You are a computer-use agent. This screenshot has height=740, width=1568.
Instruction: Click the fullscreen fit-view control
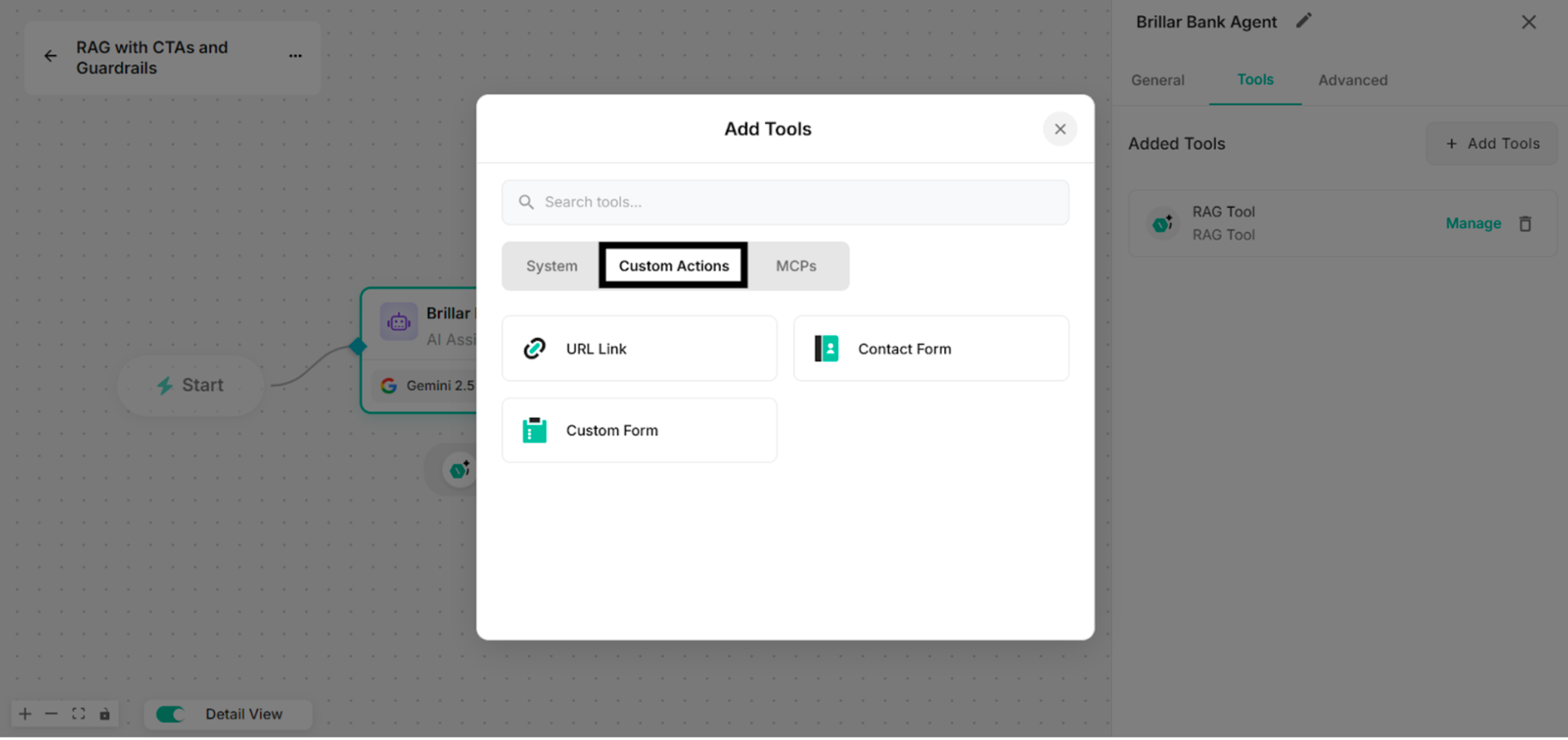pyautogui.click(x=78, y=714)
